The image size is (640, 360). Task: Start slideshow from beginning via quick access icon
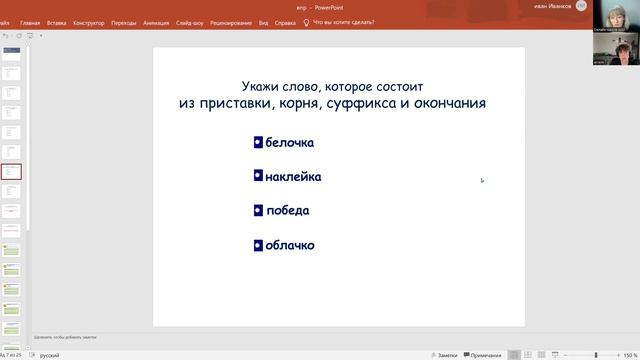[30, 36]
